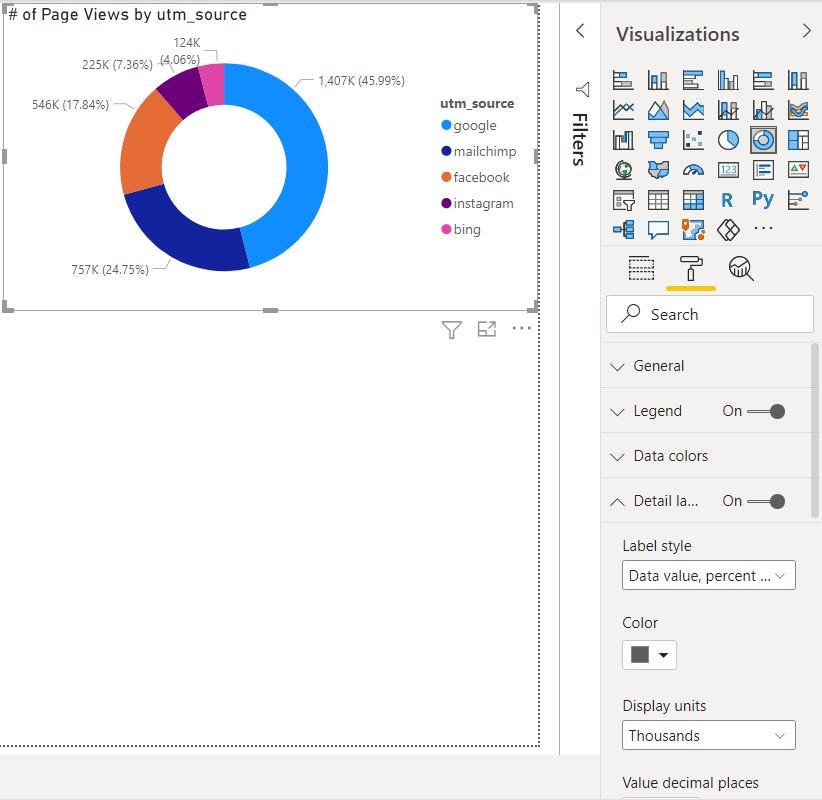Select the map globe visual
This screenshot has width=822, height=800.
623,170
